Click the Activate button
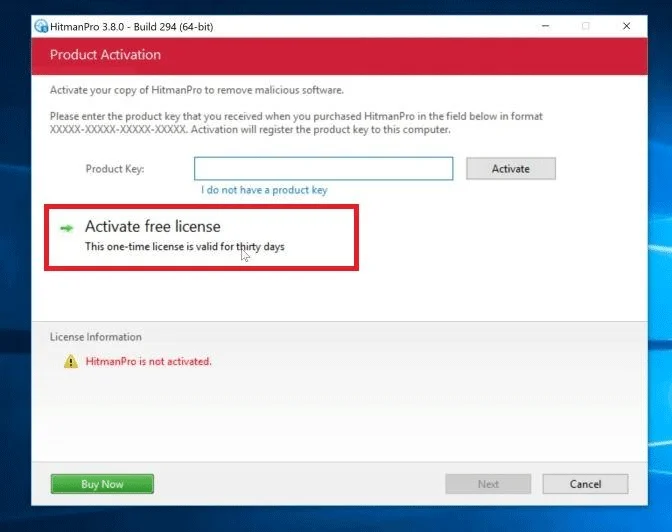672x532 pixels. tap(511, 168)
